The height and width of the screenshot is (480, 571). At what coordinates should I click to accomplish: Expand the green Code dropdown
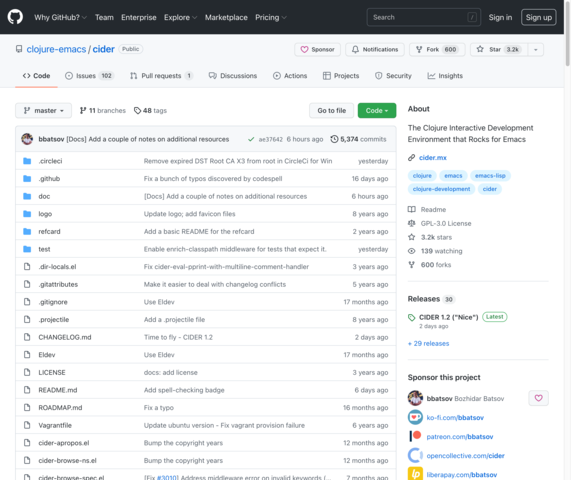(x=377, y=110)
